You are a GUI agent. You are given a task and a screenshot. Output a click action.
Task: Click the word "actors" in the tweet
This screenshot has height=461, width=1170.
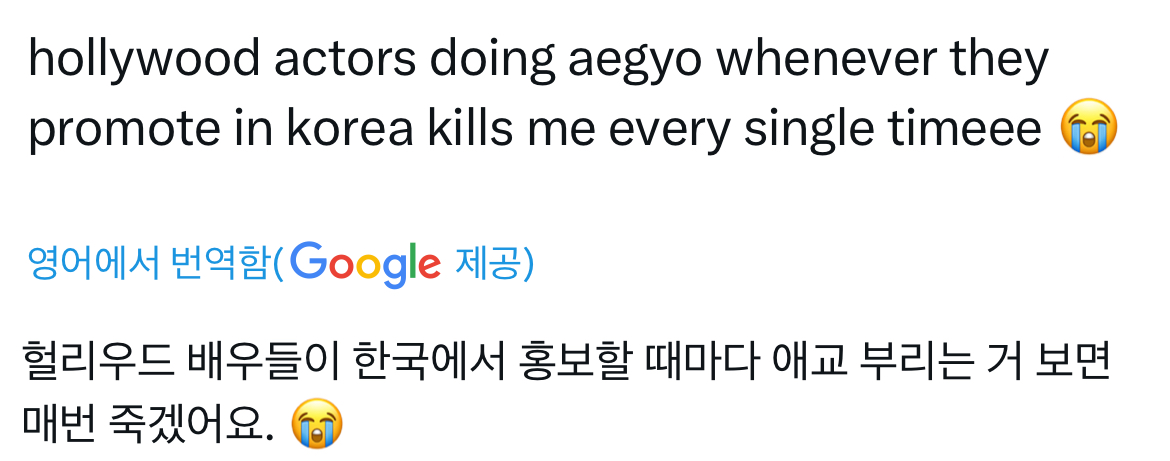coord(345,61)
